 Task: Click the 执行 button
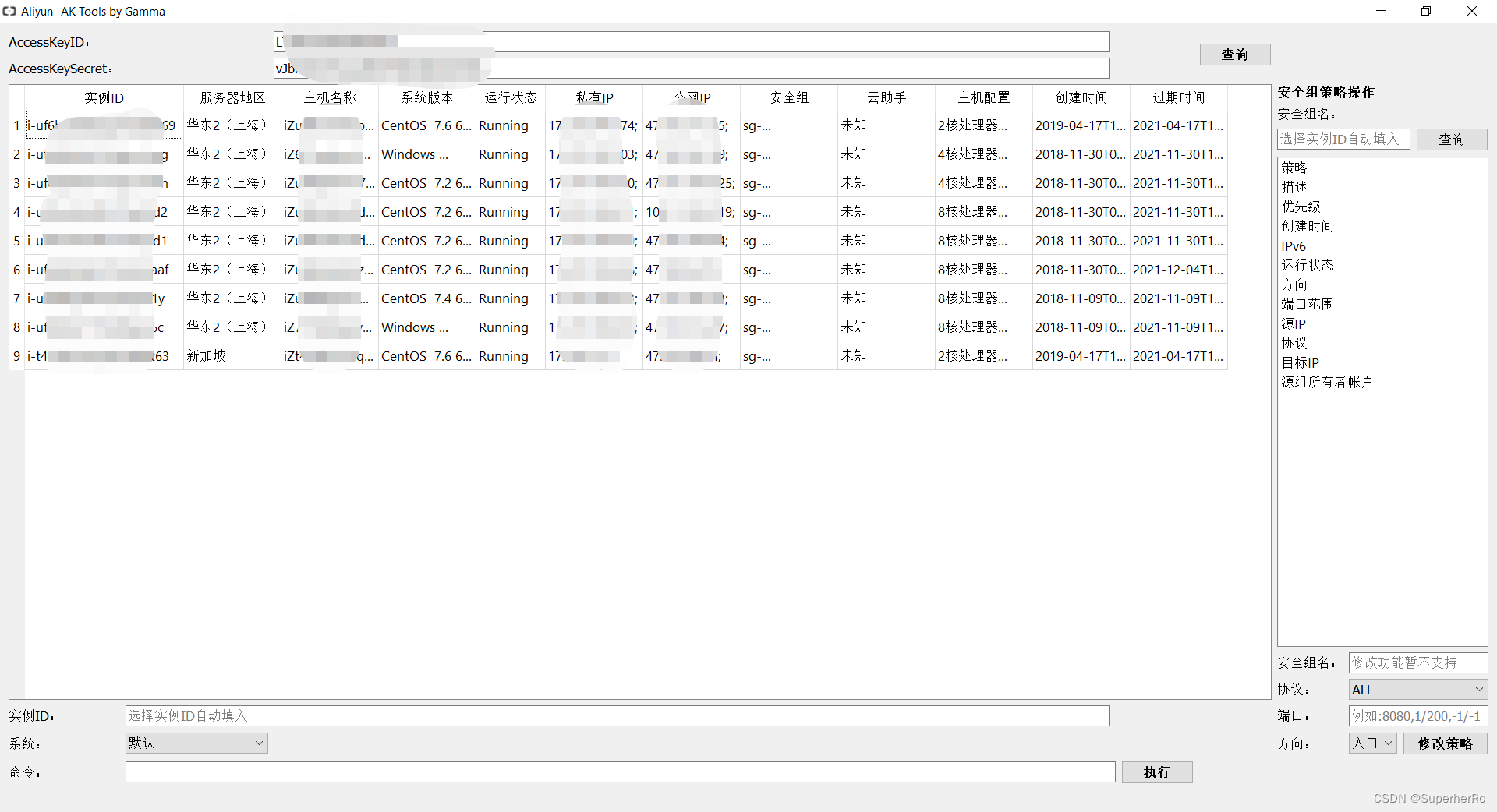coord(1156,771)
